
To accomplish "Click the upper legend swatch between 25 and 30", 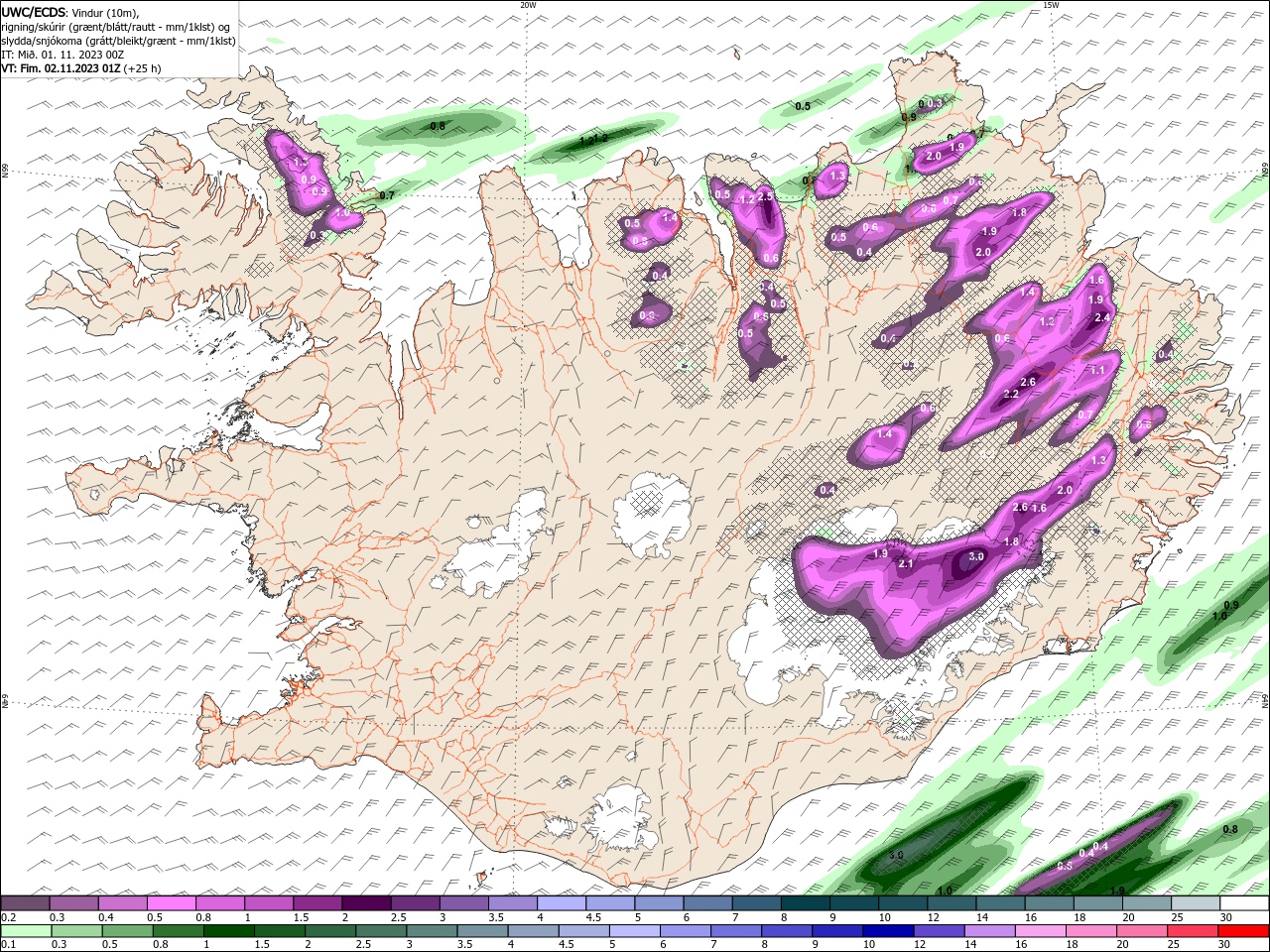I will (1194, 903).
